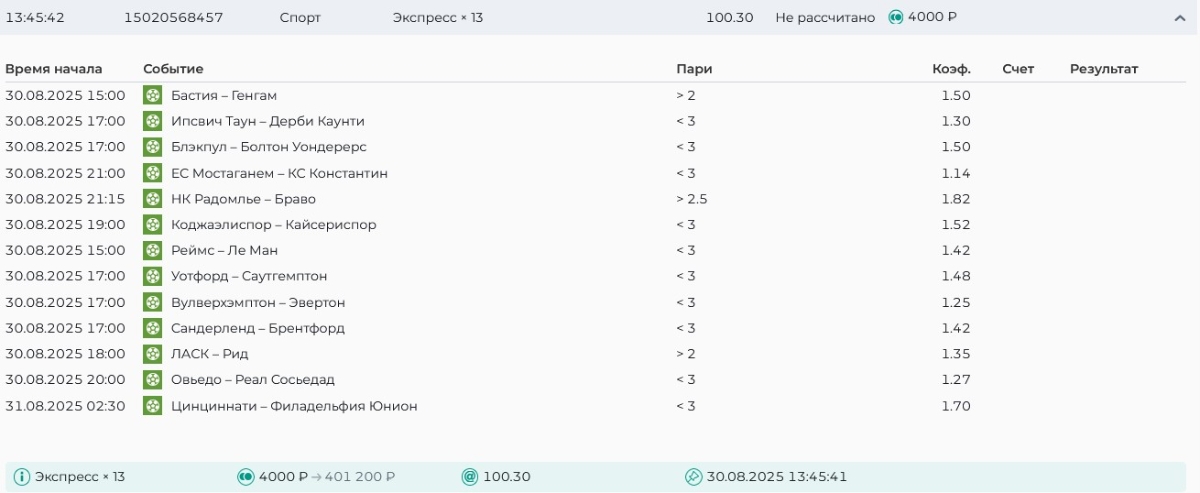Click the info icon next to Экспресс × 13
This screenshot has width=1200, height=493.
click(x=22, y=477)
